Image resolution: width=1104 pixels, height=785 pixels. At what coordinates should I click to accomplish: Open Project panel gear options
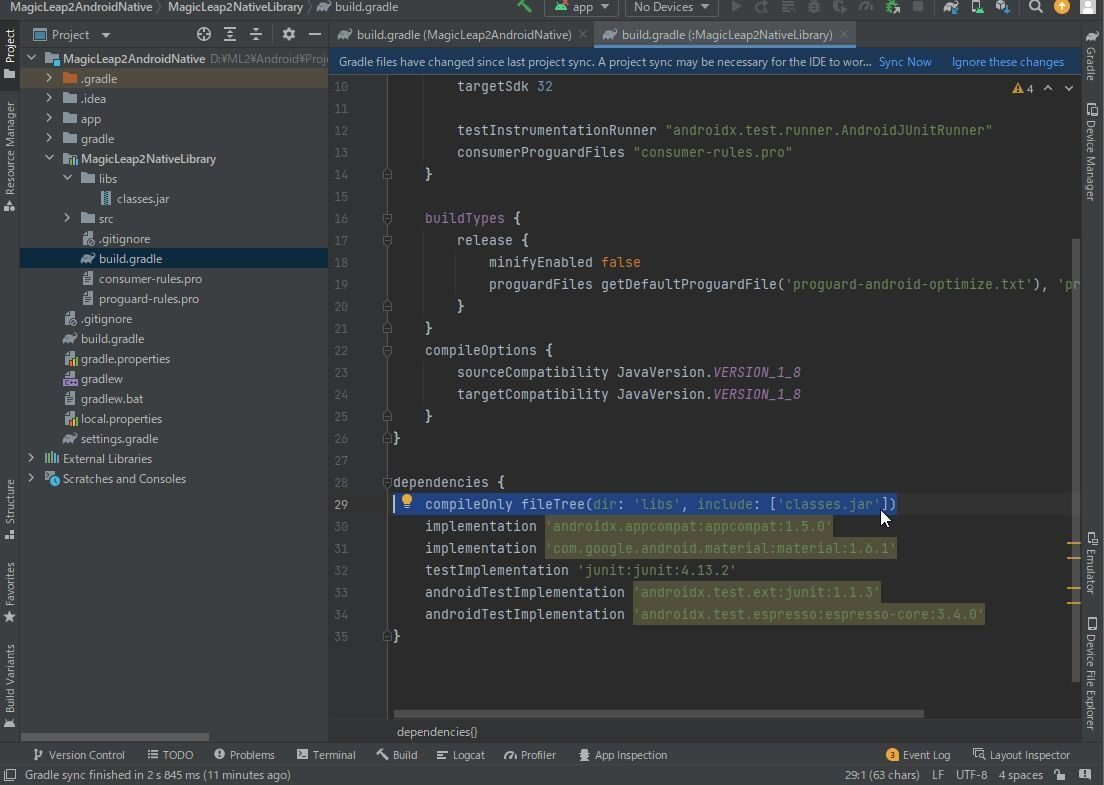(289, 34)
